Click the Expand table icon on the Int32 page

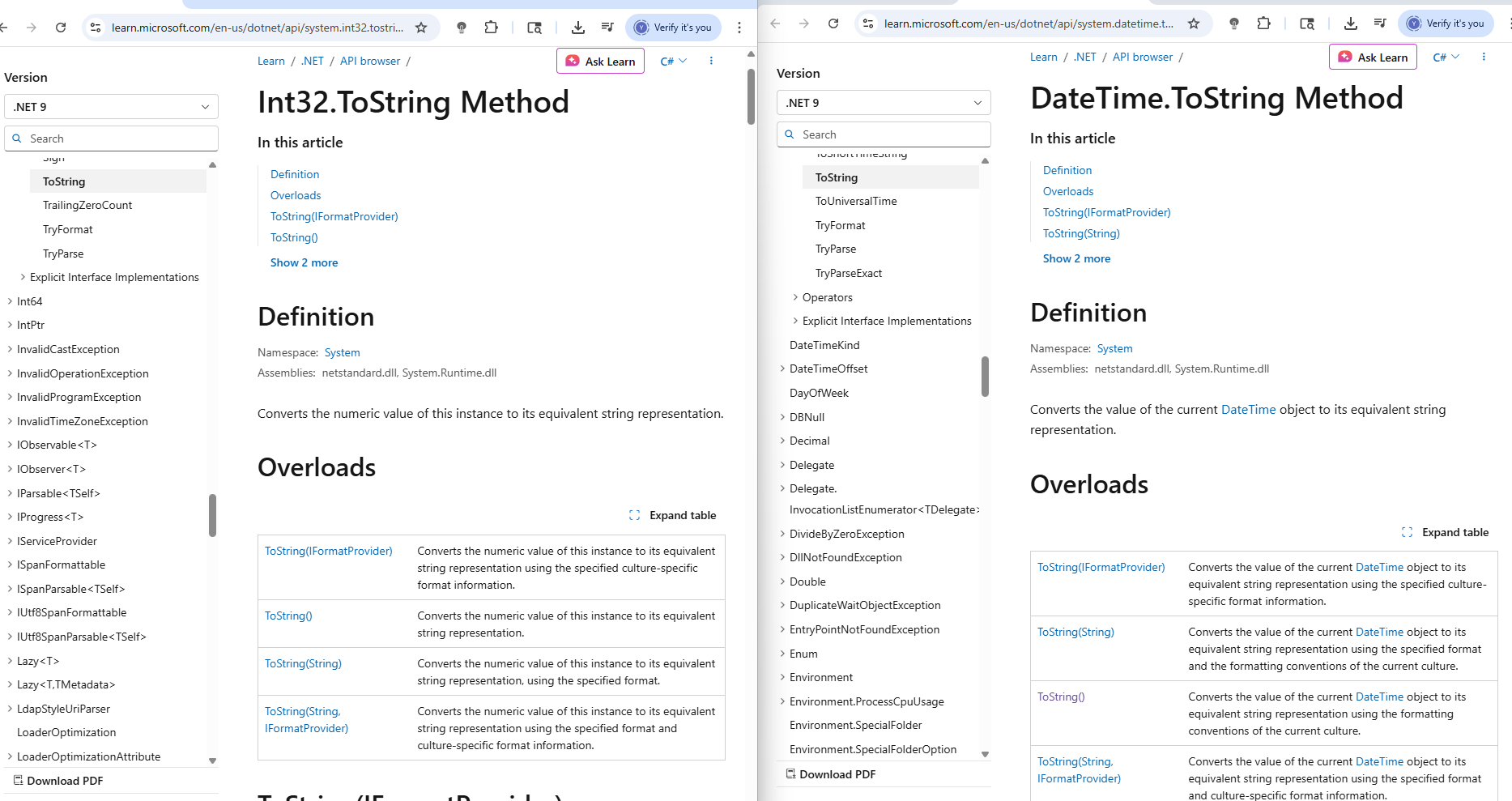[635, 515]
